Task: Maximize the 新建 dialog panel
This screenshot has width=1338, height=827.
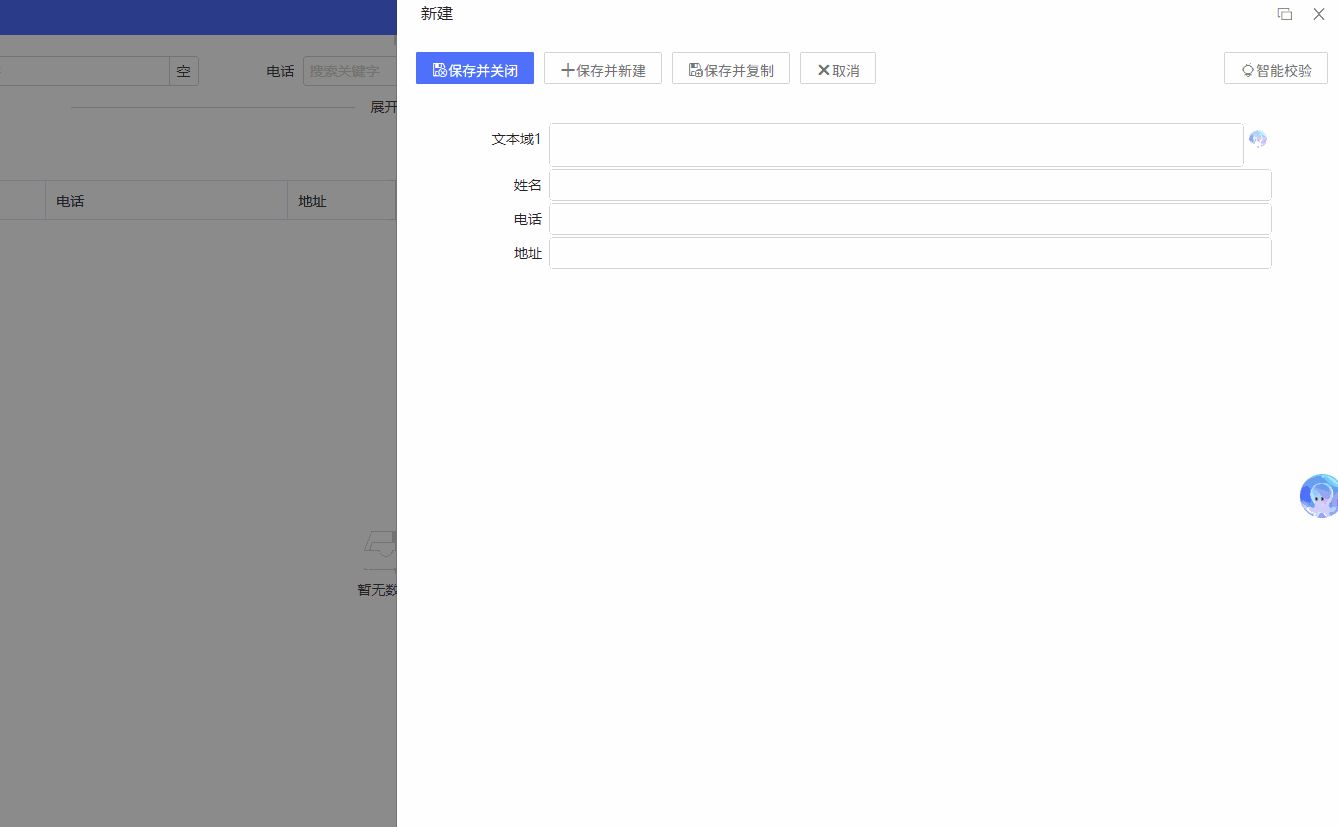Action: click(1285, 14)
